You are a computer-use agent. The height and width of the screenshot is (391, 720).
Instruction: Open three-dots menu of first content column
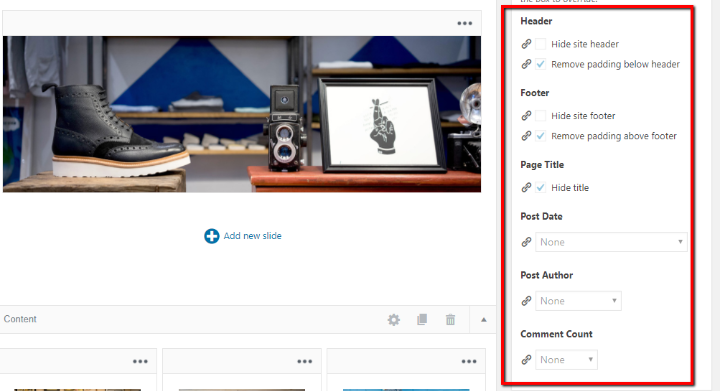click(x=140, y=362)
